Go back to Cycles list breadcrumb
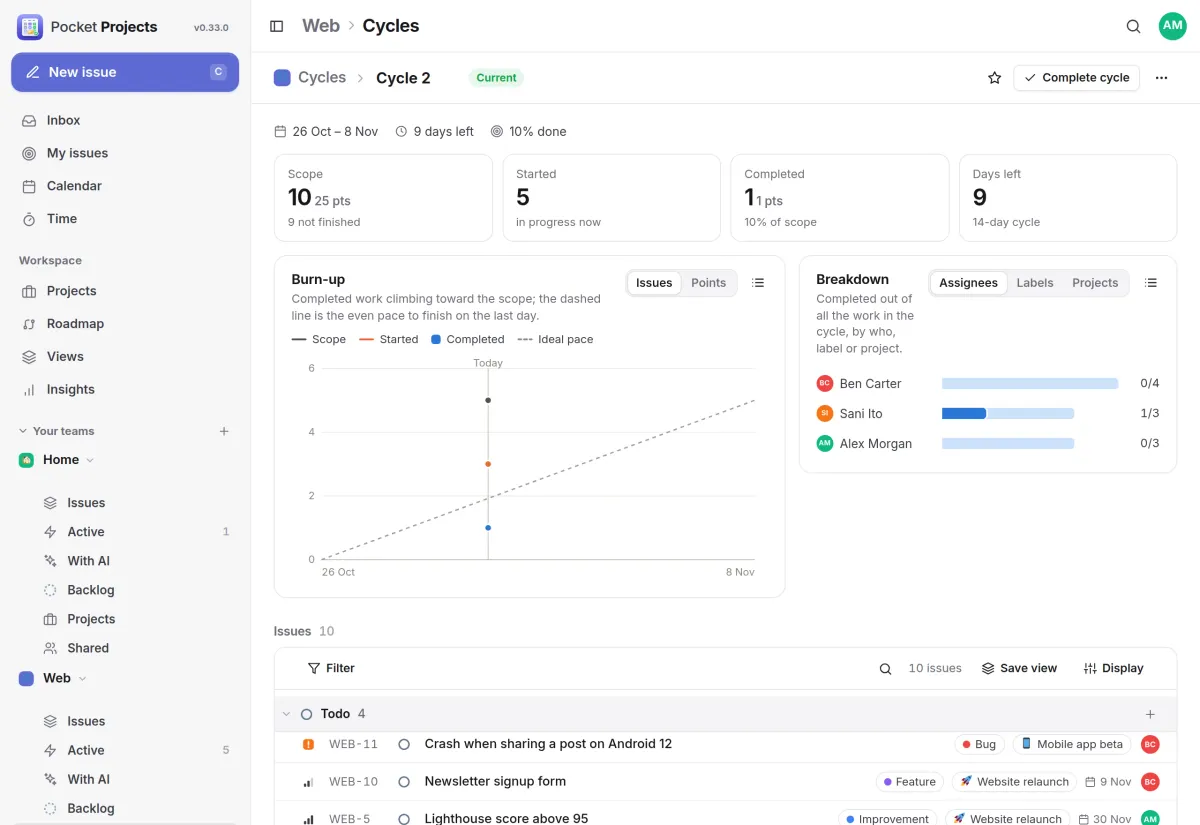 322,78
